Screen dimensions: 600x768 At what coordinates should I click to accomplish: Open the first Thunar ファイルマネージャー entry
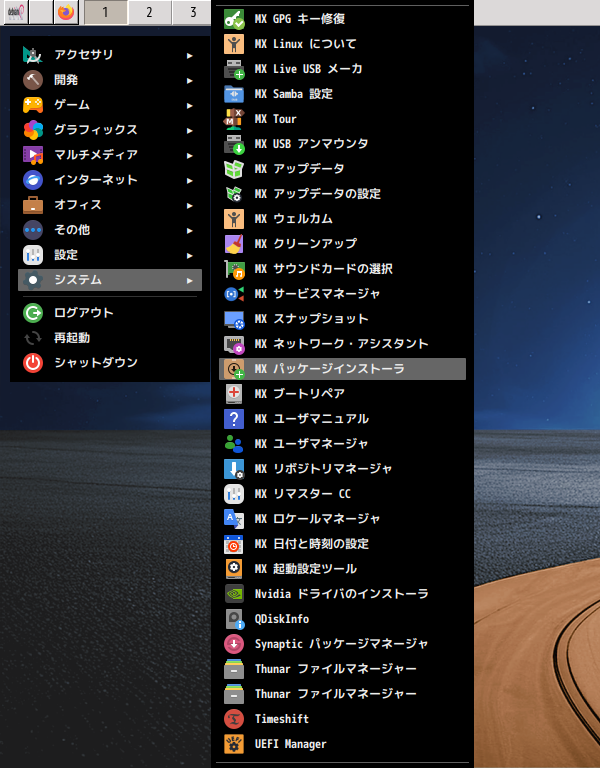pyautogui.click(x=342, y=669)
